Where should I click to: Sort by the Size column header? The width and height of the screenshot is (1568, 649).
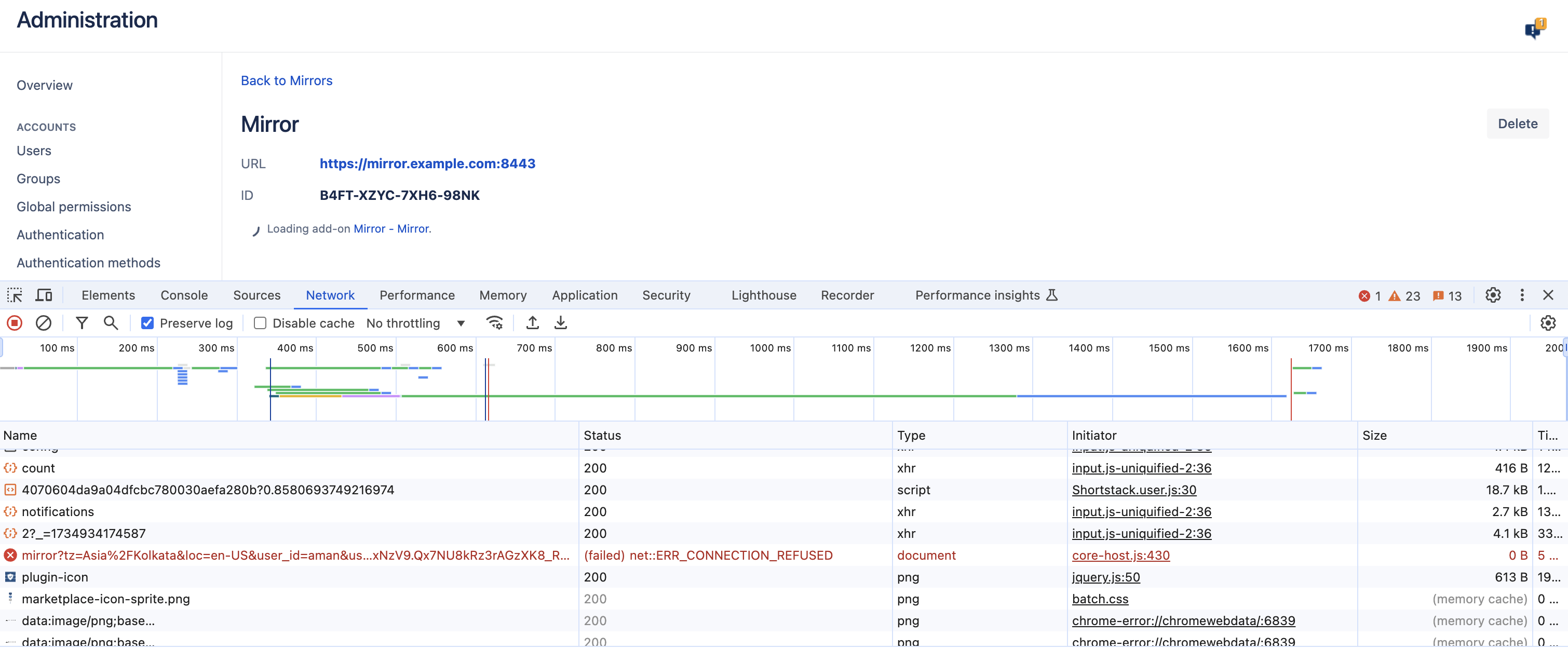[x=1444, y=435]
